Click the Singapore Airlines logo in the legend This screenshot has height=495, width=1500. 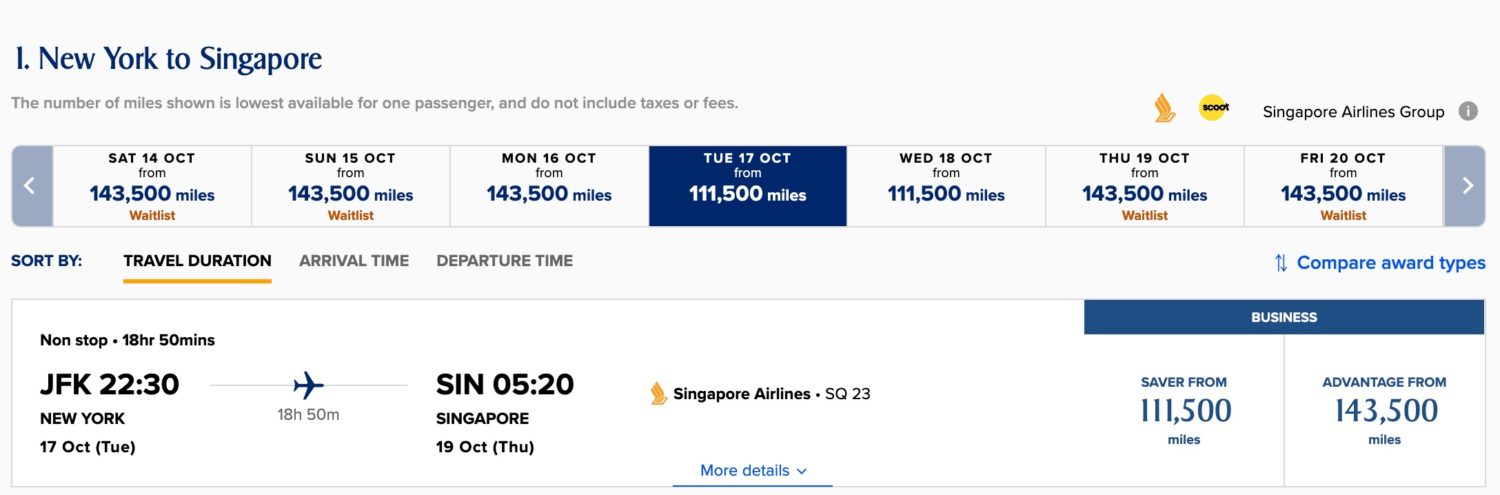point(1165,109)
